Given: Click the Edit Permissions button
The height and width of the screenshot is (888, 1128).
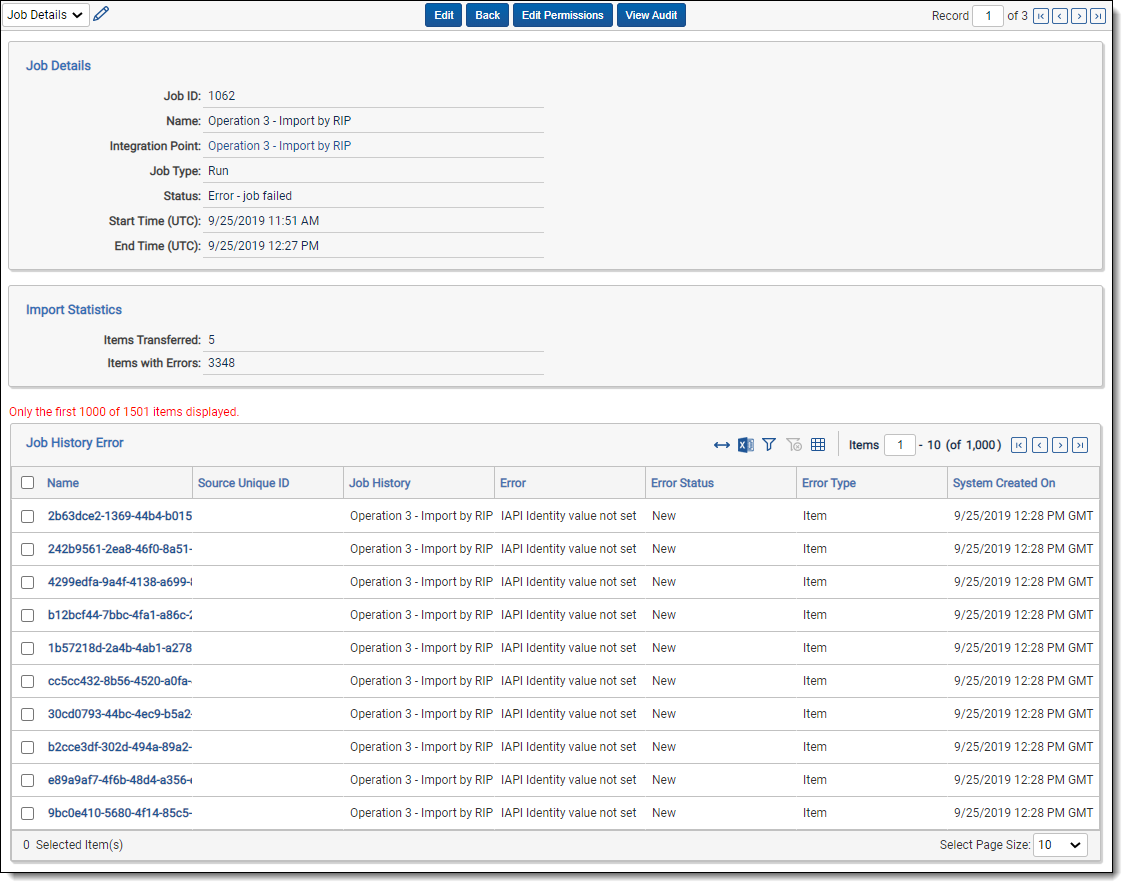Looking at the screenshot, I should coord(562,15).
